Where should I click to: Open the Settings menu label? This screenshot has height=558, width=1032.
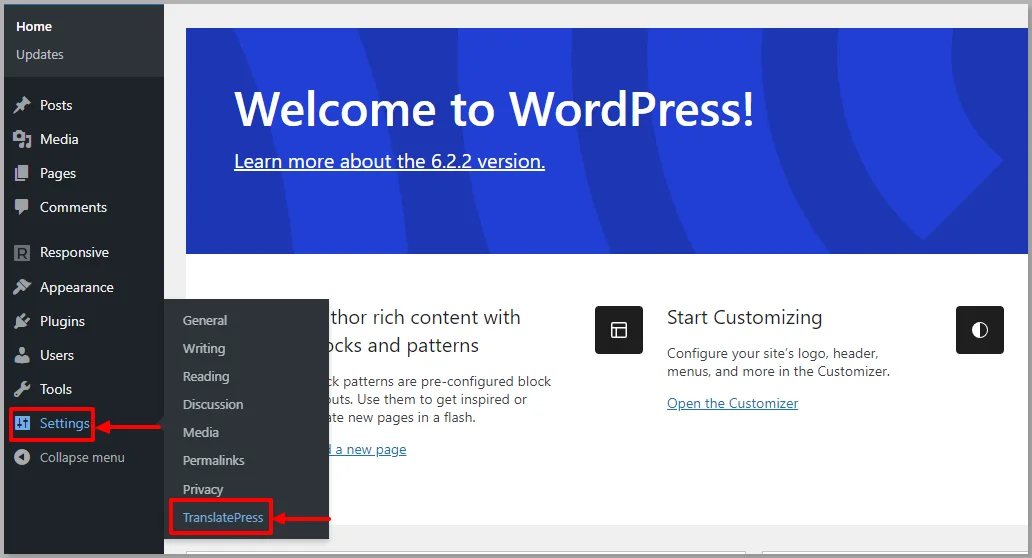tap(64, 424)
